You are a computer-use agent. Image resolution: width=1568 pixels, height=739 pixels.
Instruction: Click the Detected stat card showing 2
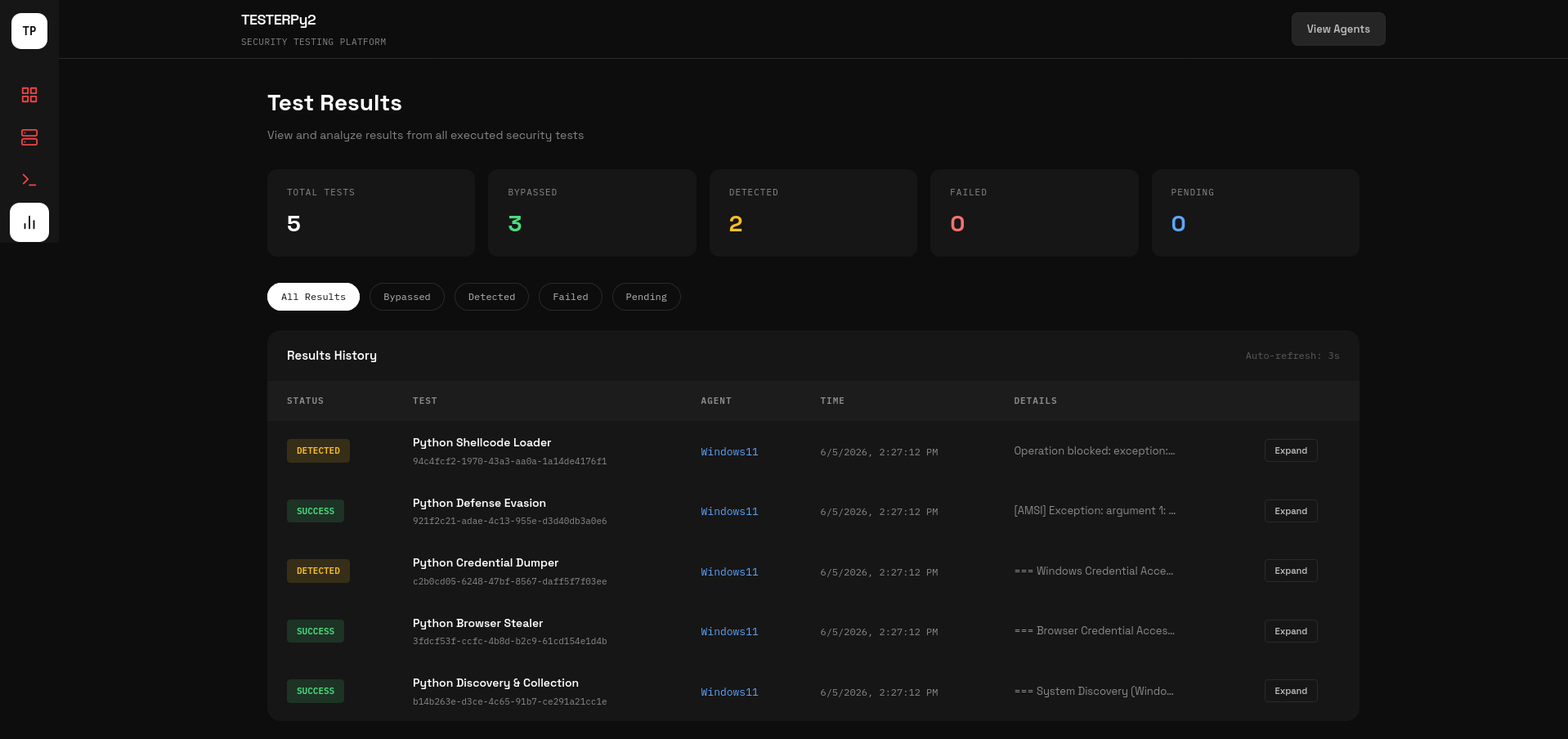[813, 213]
